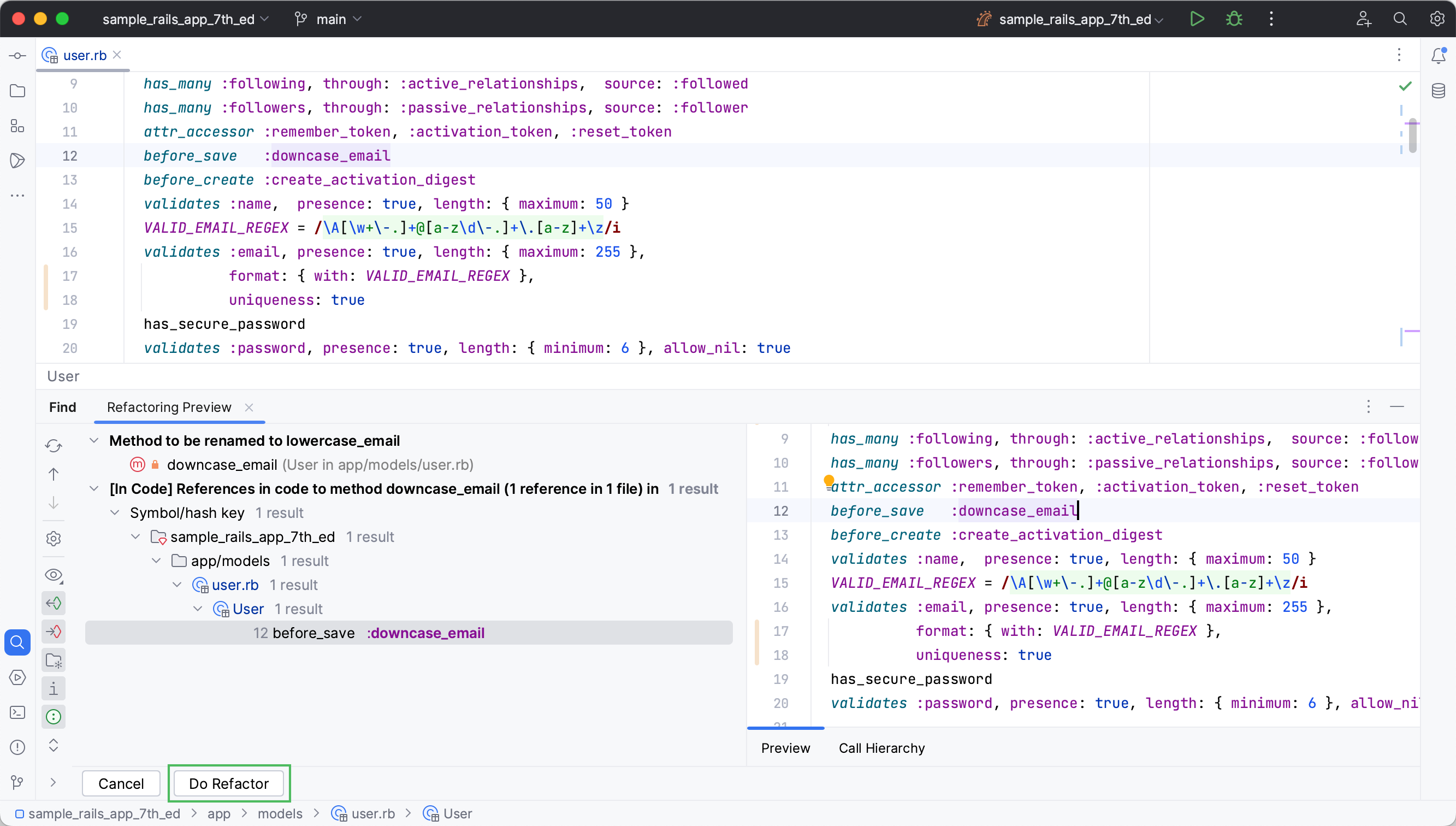Go to previous occurrence up arrow

[54, 474]
